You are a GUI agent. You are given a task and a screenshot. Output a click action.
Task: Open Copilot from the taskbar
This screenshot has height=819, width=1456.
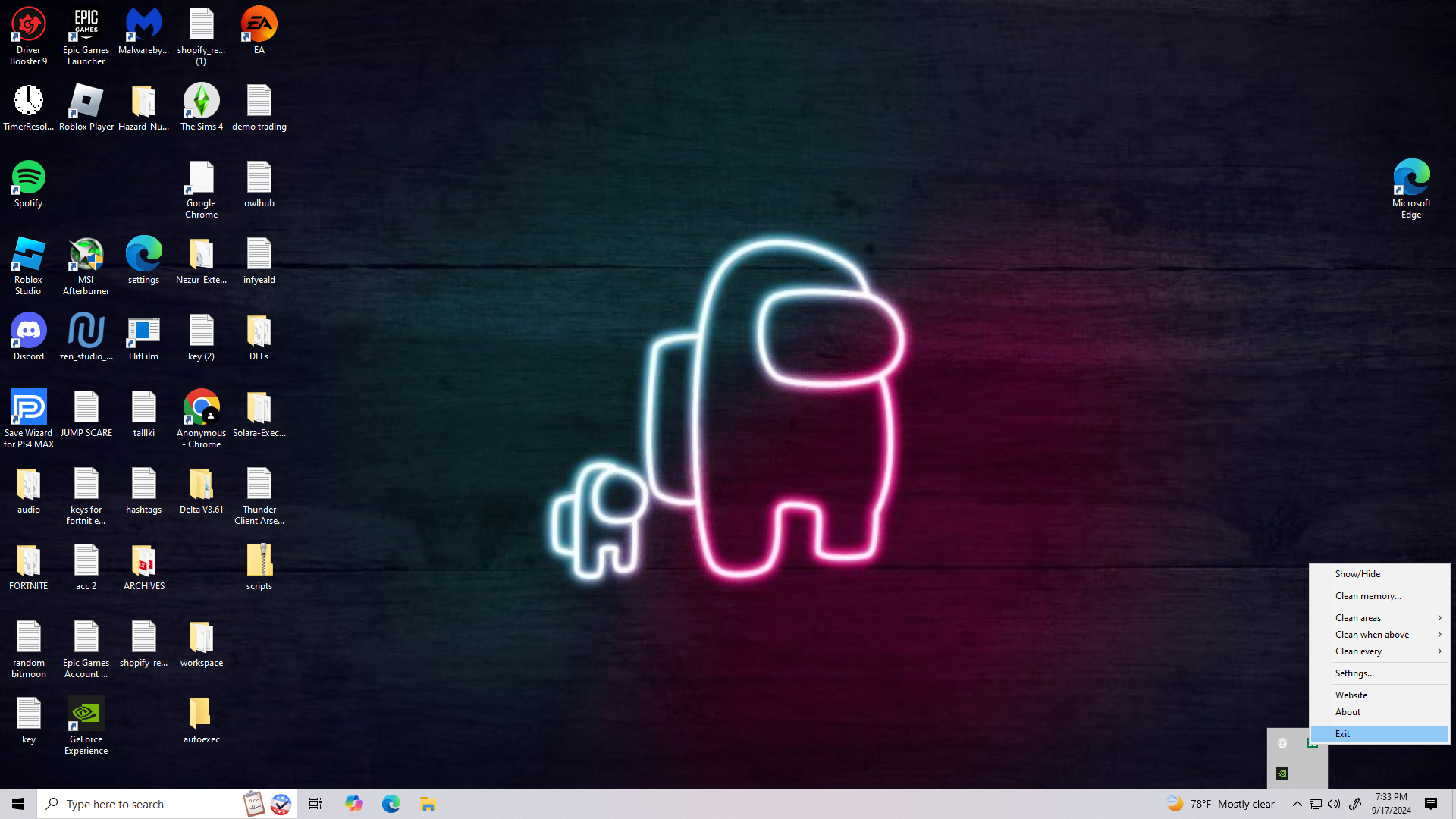353,804
